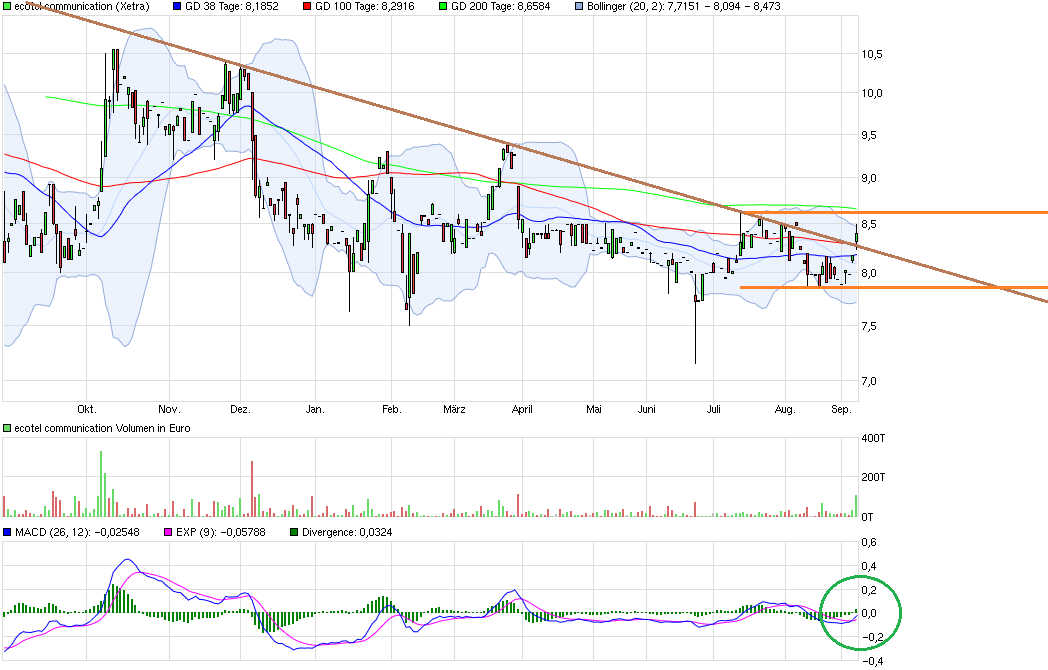Click the 'Aug.' month axis label
Image resolution: width=1048 pixels, height=670 pixels.
(785, 409)
